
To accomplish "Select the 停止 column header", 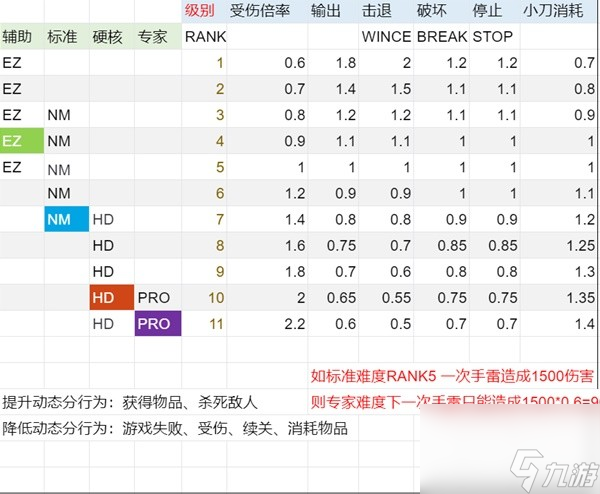I will (x=494, y=11).
